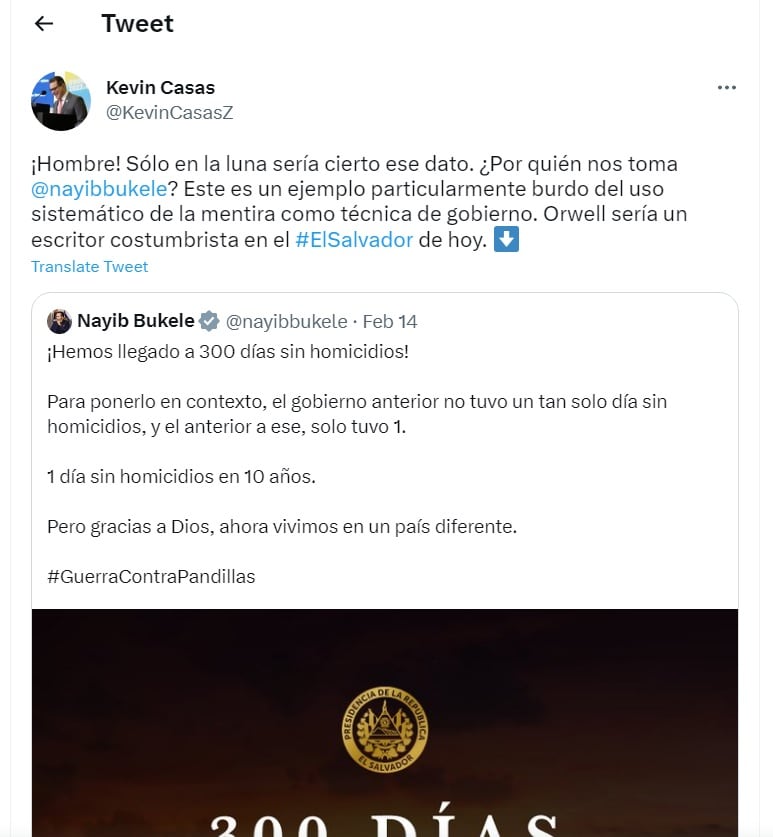Viewport: 773px width, 837px height.
Task: Click the blue verified badge
Action: (x=209, y=321)
